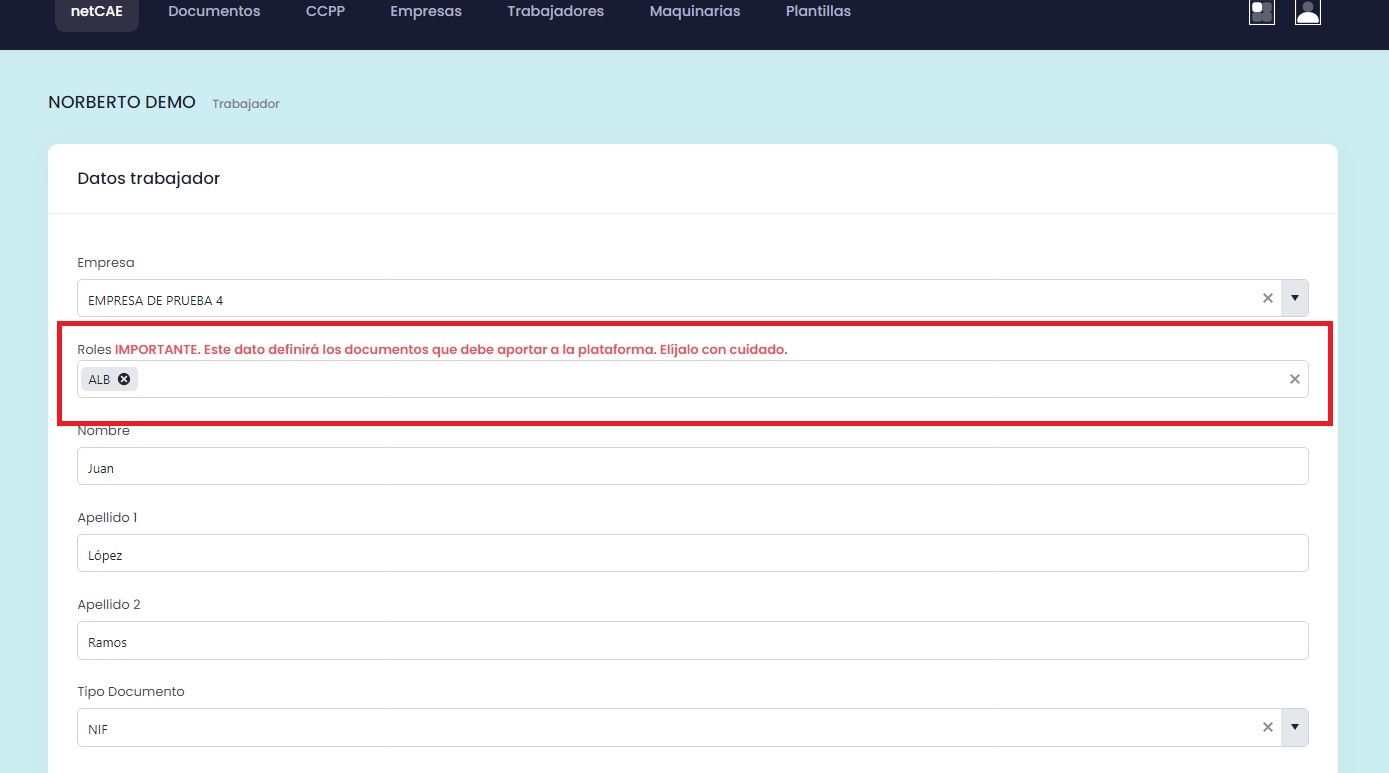Open the Documentos menu
The width and height of the screenshot is (1389, 773).
coord(214,12)
